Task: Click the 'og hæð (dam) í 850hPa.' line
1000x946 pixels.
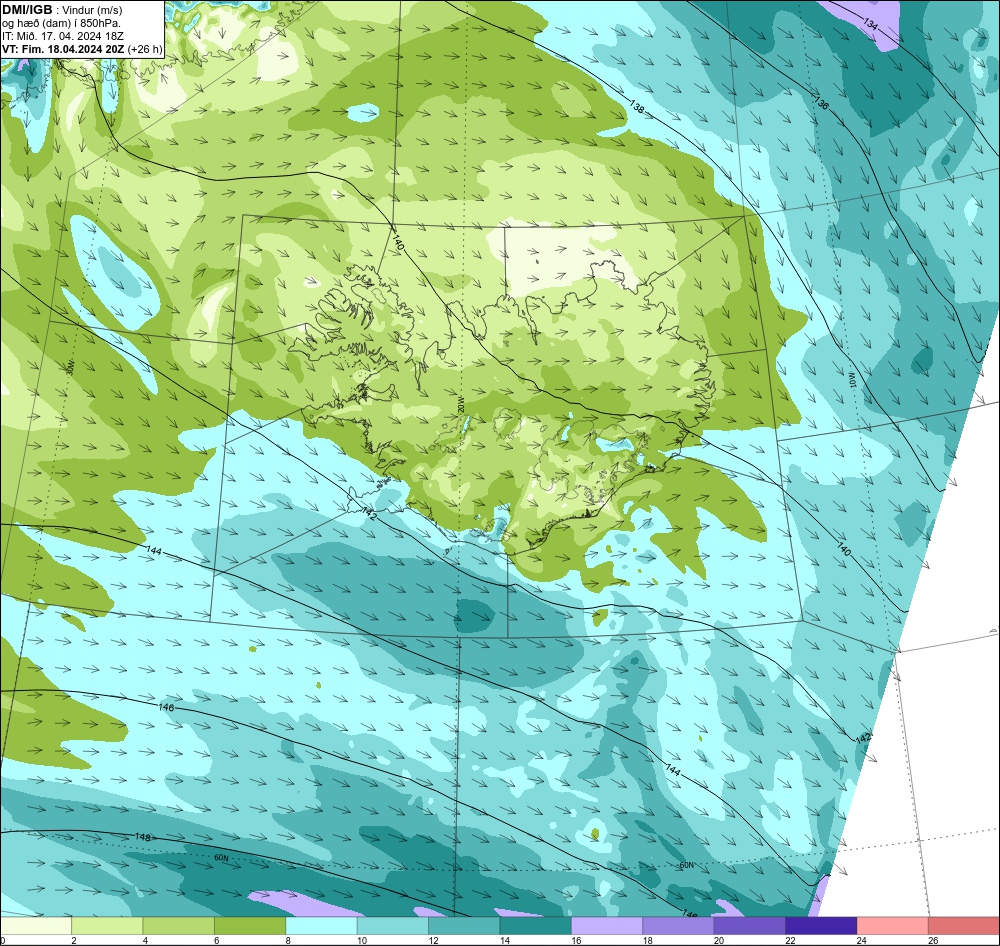Action: tap(61, 23)
